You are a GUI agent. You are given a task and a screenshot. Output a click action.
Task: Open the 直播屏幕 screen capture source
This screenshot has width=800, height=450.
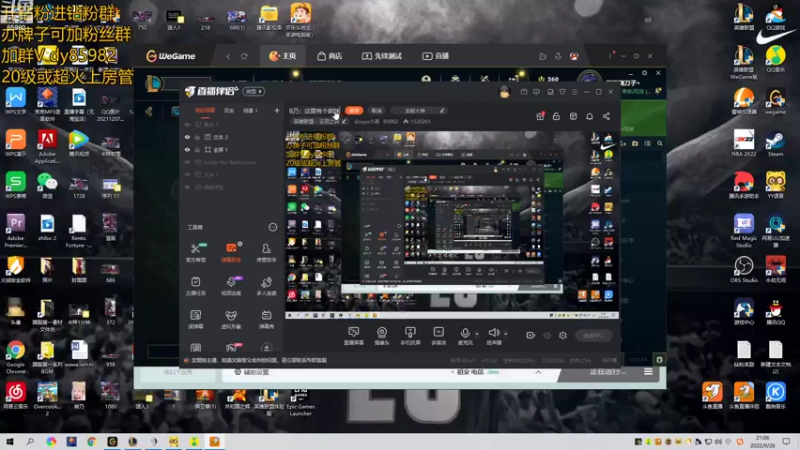point(353,336)
